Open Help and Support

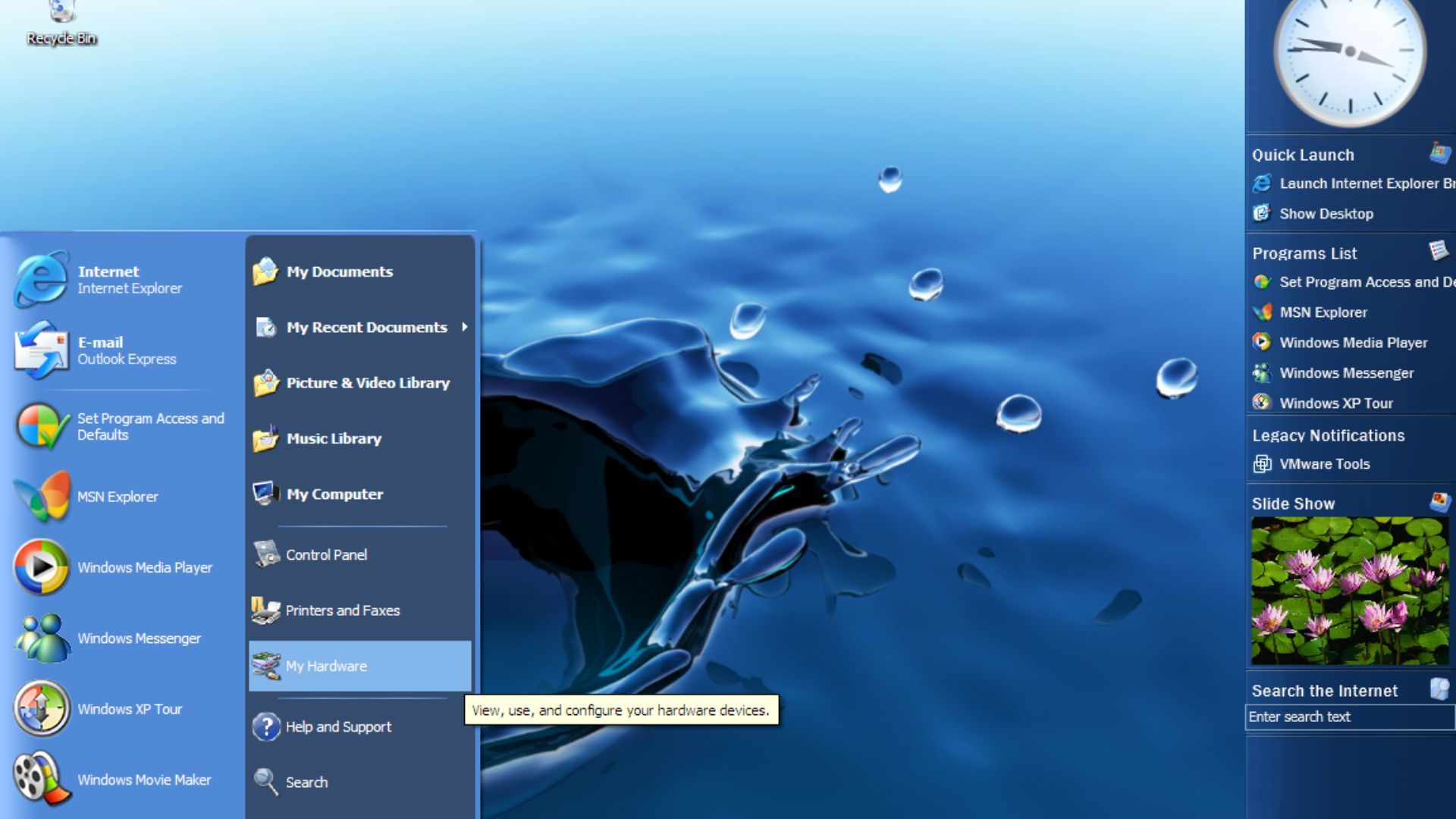click(x=337, y=726)
